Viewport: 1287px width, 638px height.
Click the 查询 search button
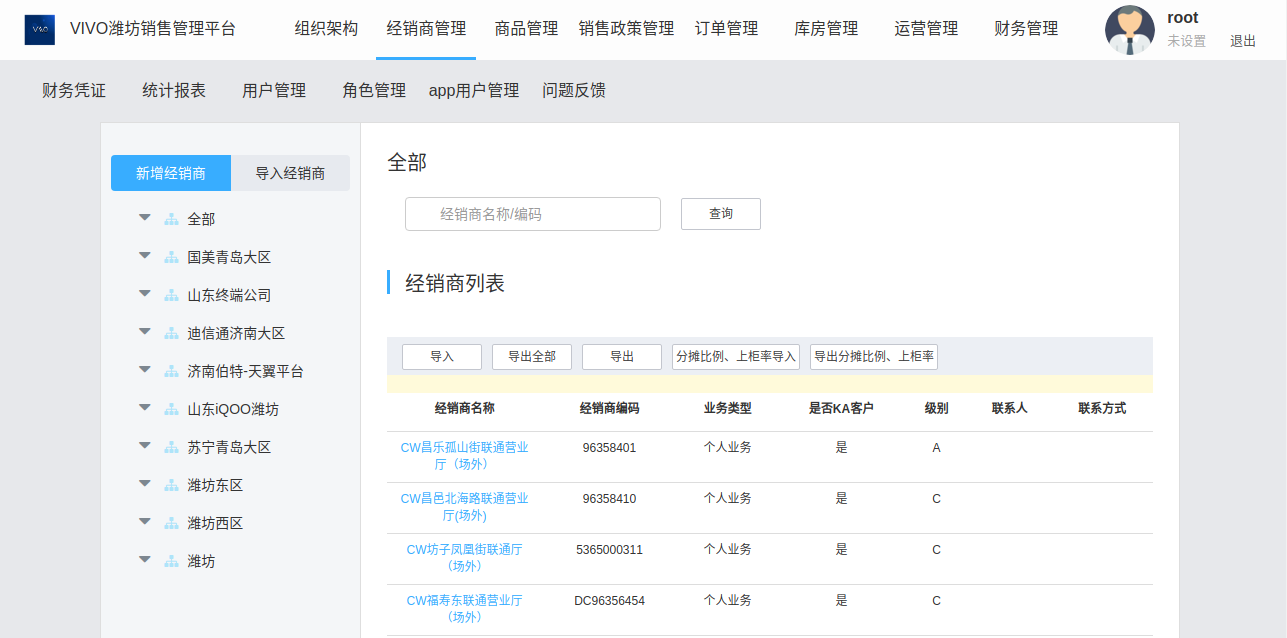(x=721, y=214)
